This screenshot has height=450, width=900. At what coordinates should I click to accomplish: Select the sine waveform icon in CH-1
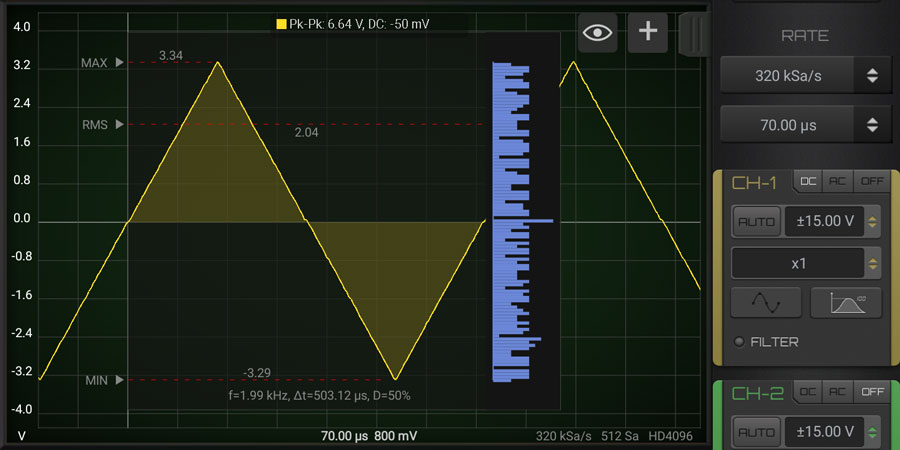tap(766, 302)
